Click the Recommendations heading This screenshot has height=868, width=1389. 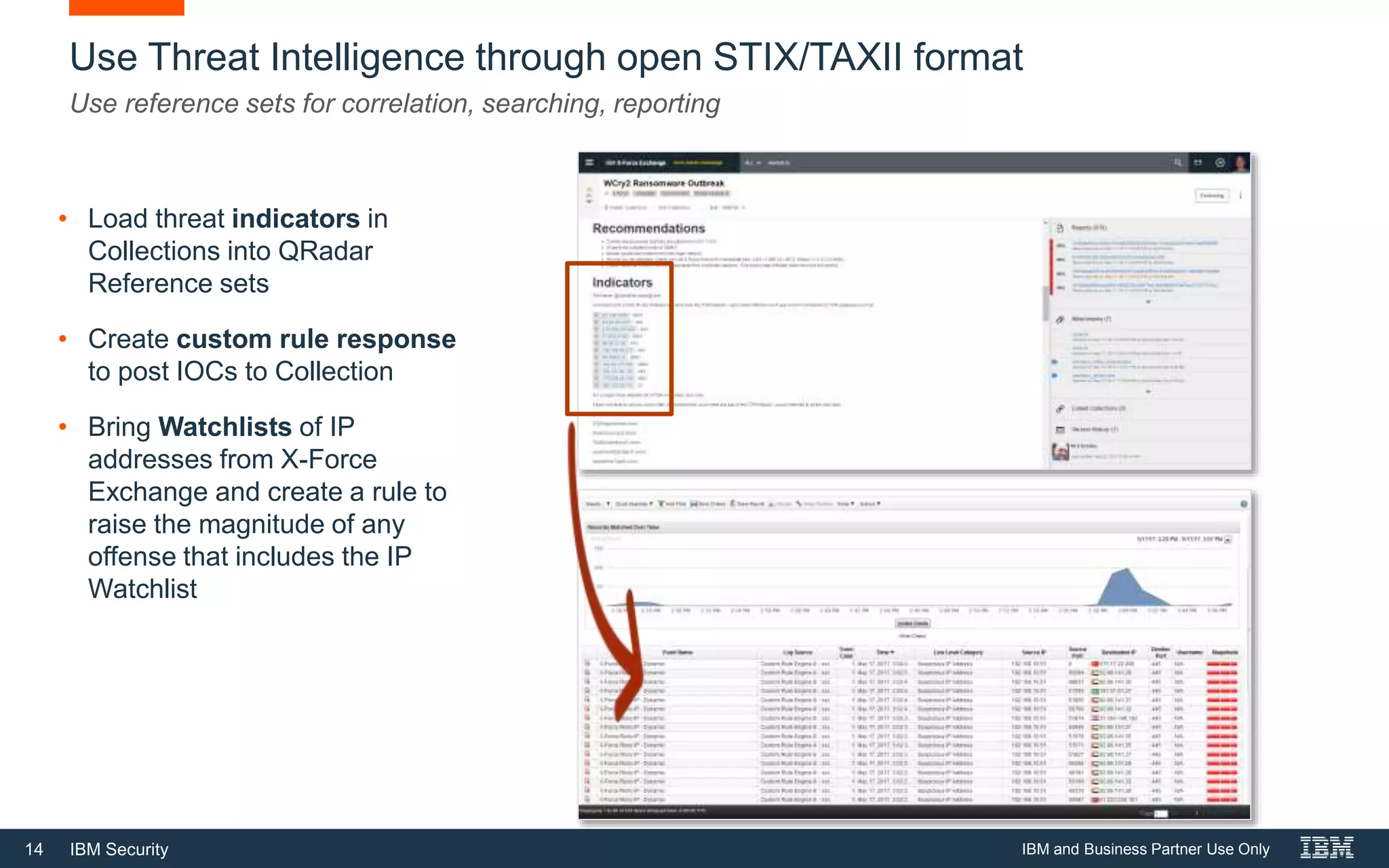point(648,229)
